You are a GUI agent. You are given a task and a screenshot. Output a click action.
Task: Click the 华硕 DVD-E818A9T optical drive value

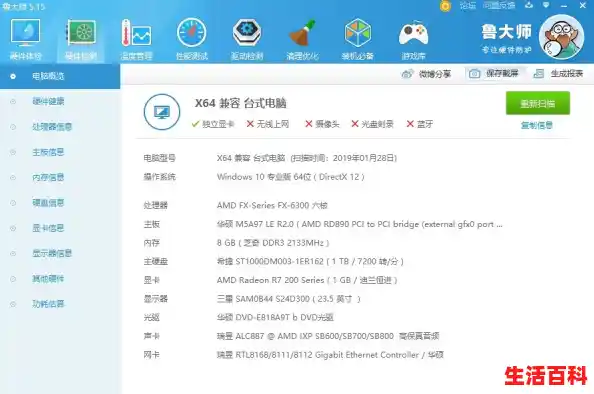click(x=275, y=317)
